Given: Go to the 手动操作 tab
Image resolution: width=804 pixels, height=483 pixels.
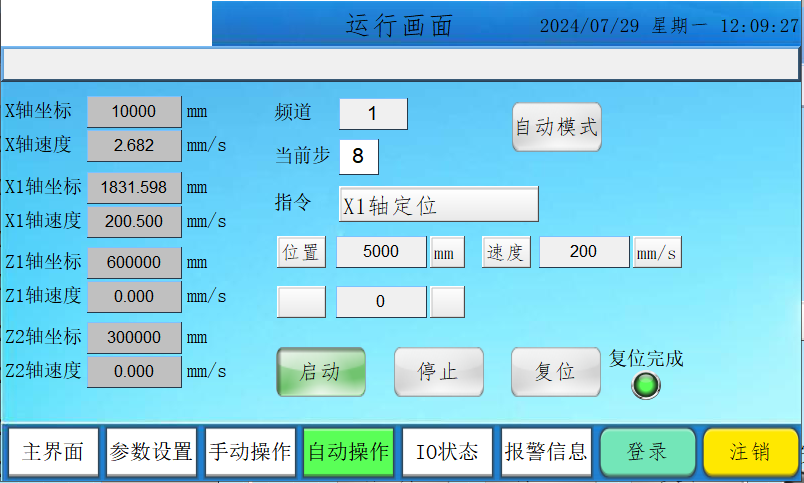Looking at the screenshot, I should pyautogui.click(x=249, y=452).
